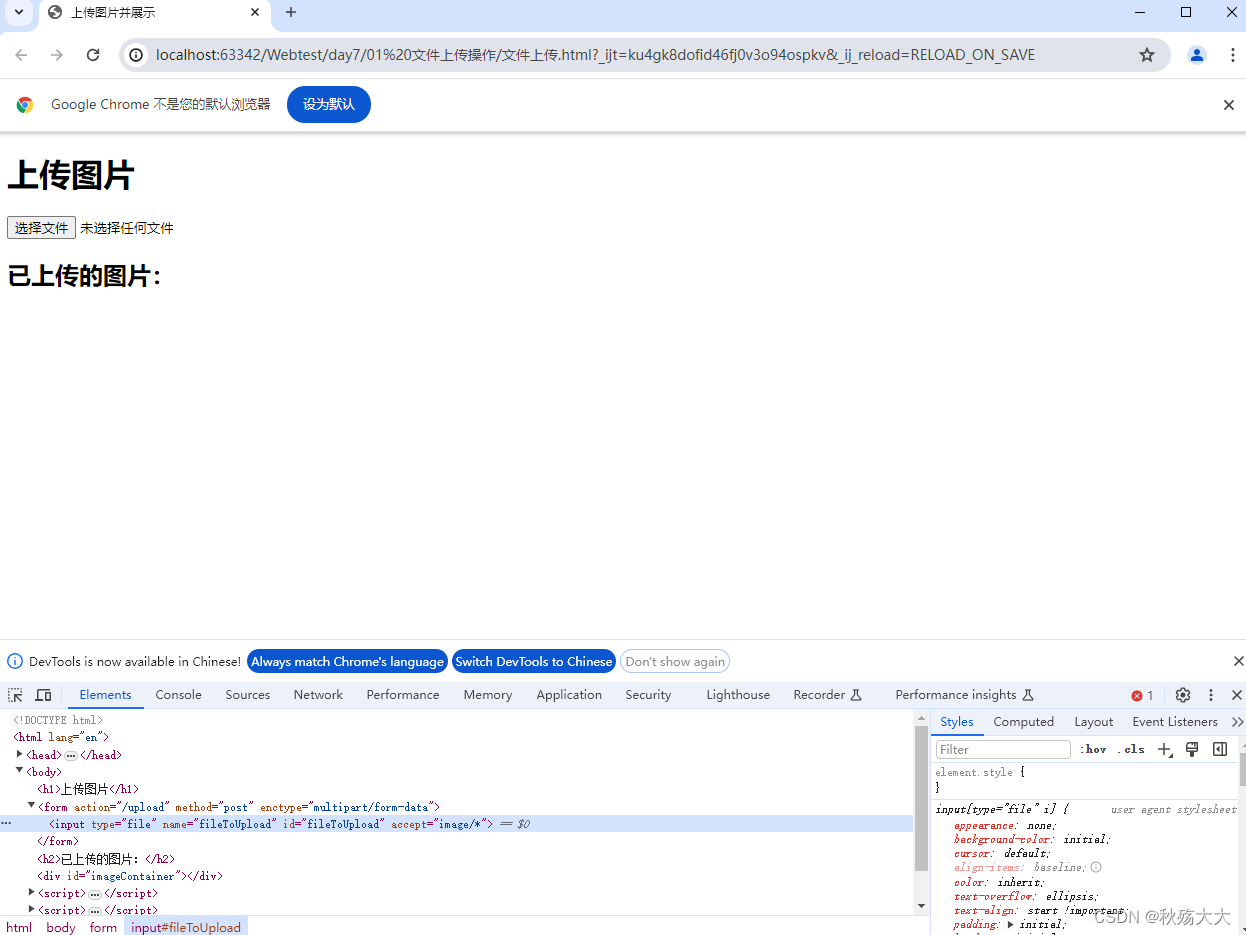Click the new style rule plus icon
The image size is (1246, 935).
(1164, 749)
